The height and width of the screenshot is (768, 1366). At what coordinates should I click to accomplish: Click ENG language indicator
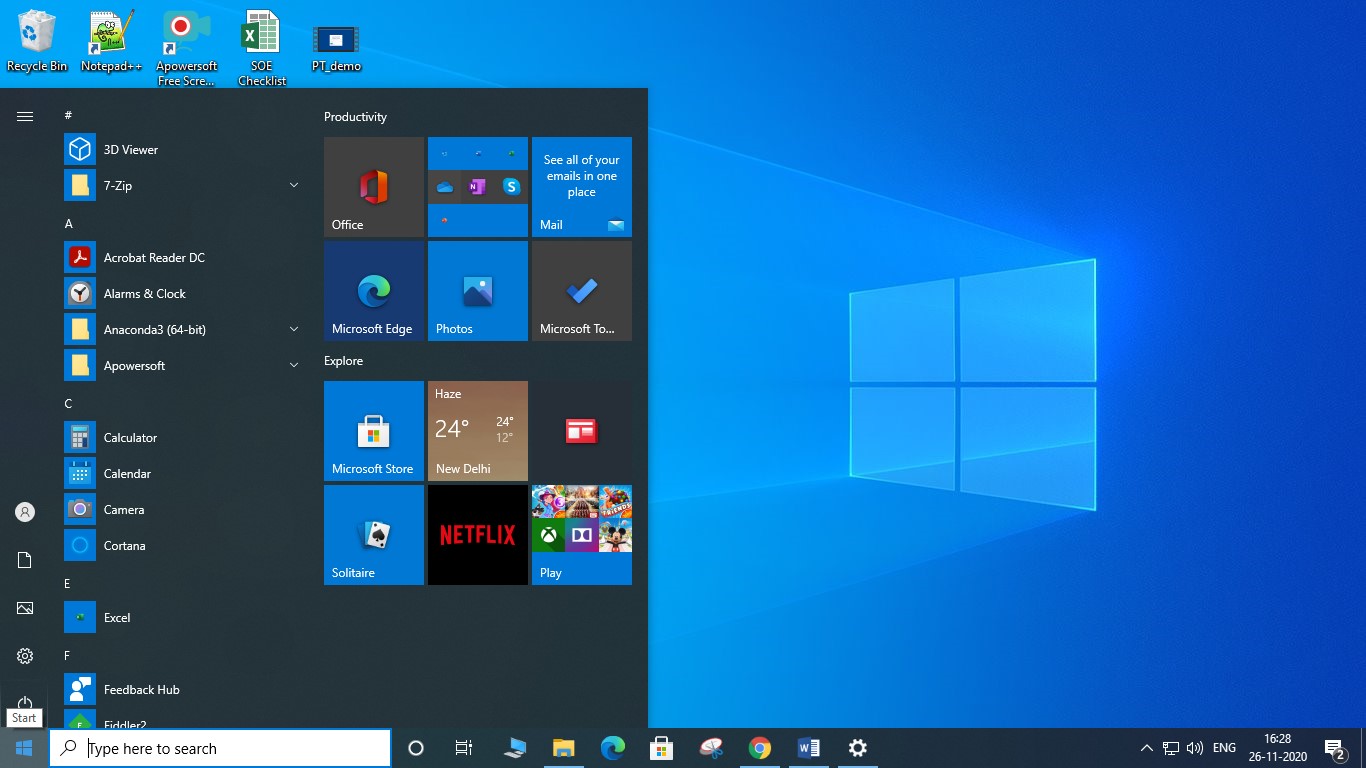[1224, 748]
